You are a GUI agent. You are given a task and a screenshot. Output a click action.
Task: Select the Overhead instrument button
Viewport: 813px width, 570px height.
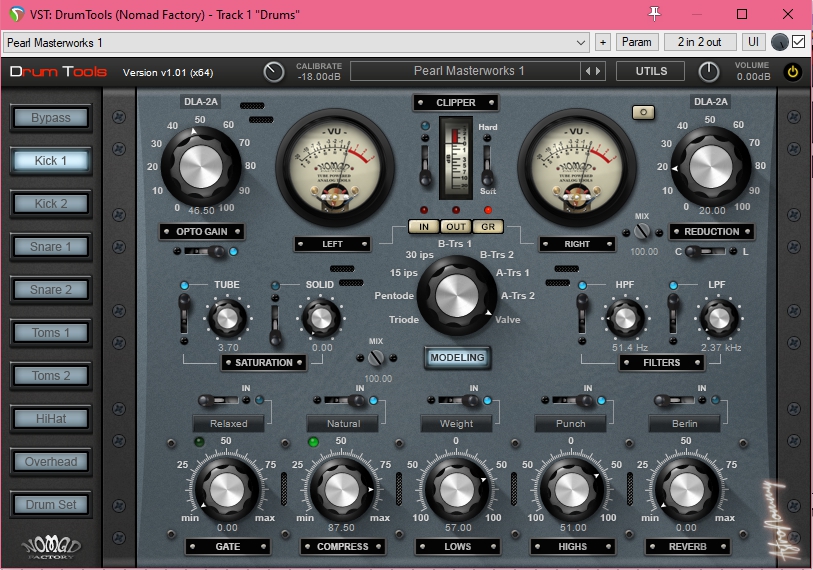pyautogui.click(x=51, y=462)
